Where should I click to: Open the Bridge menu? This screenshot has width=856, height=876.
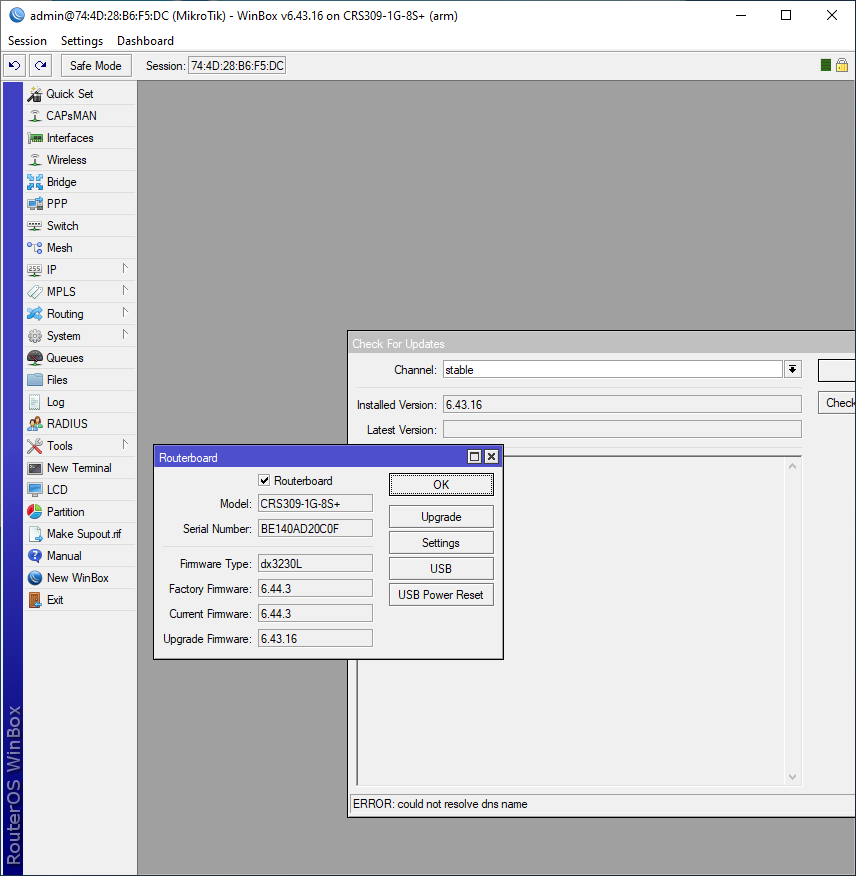pyautogui.click(x=80, y=182)
